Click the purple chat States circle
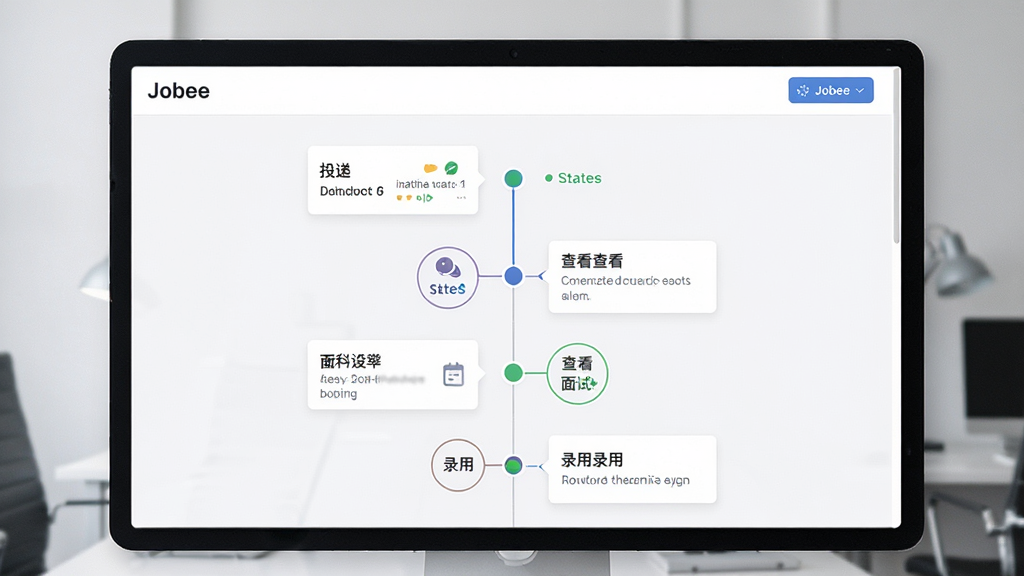This screenshot has width=1024, height=576. pos(447,278)
